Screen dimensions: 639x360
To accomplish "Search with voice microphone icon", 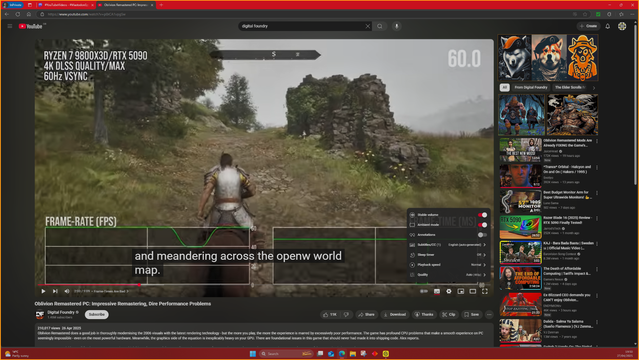I will coord(396,26).
